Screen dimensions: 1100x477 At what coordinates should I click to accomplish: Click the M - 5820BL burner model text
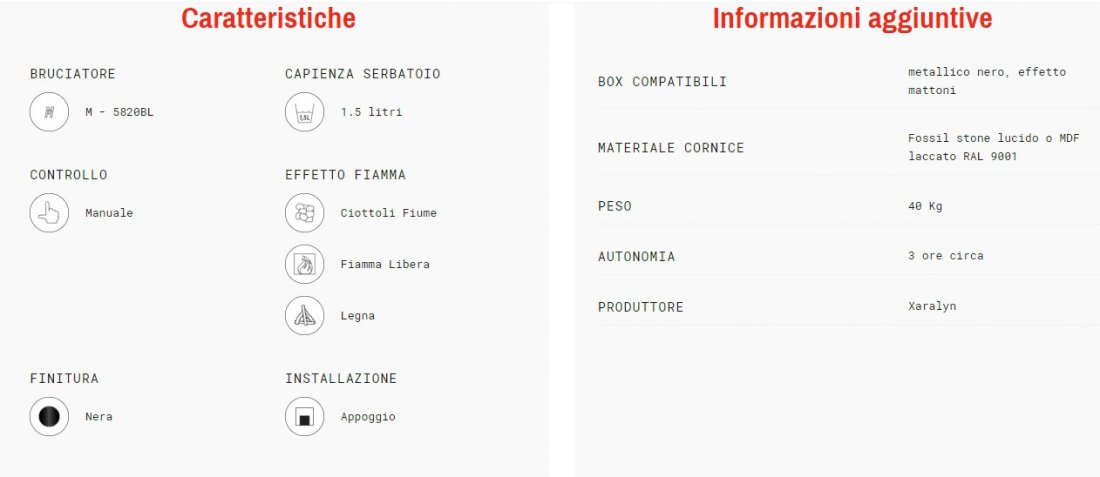(x=119, y=112)
